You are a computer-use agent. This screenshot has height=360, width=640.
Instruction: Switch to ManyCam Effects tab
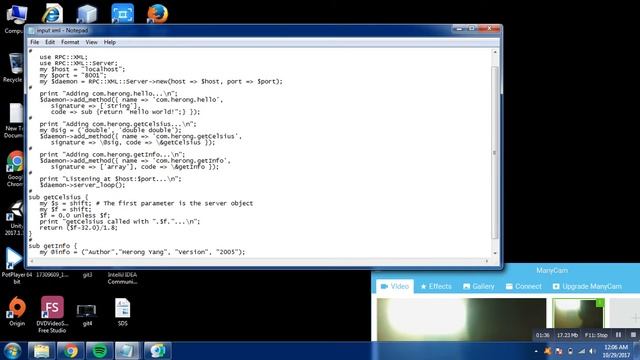coord(436,287)
